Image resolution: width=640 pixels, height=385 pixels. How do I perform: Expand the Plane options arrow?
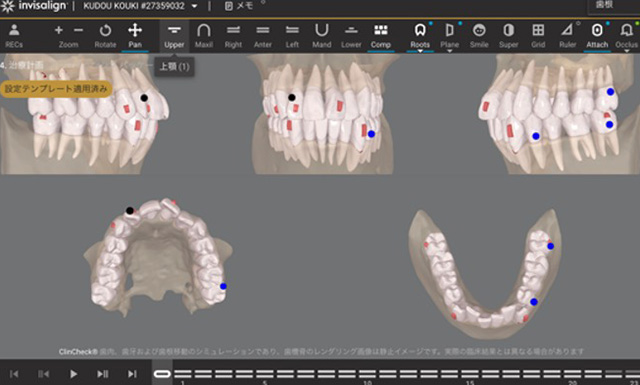(x=449, y=51)
